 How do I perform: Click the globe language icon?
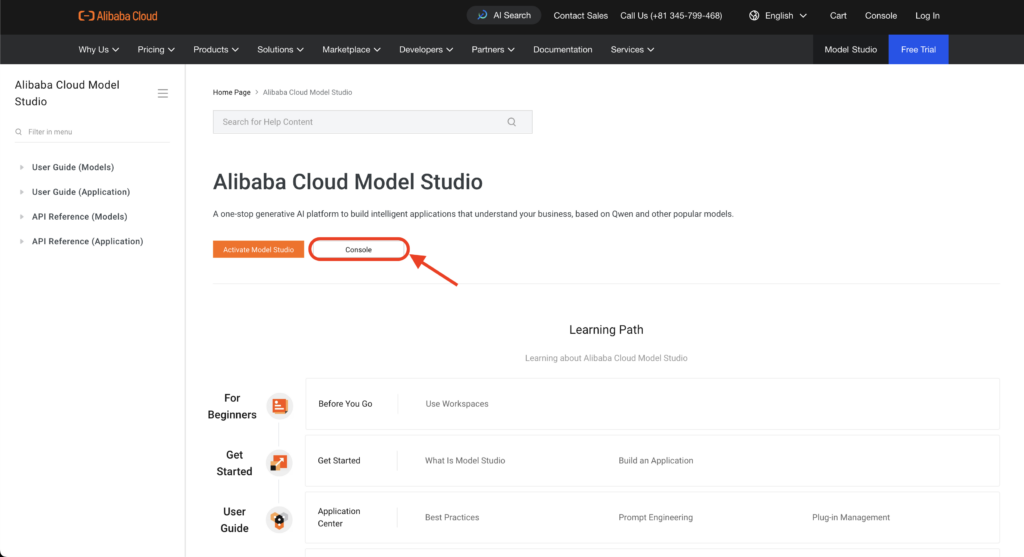[754, 16]
